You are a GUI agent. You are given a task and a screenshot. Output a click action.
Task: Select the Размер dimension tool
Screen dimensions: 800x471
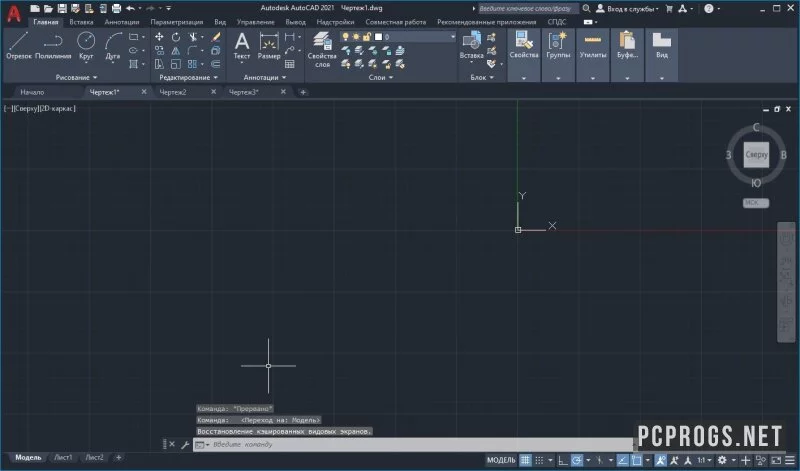click(269, 45)
